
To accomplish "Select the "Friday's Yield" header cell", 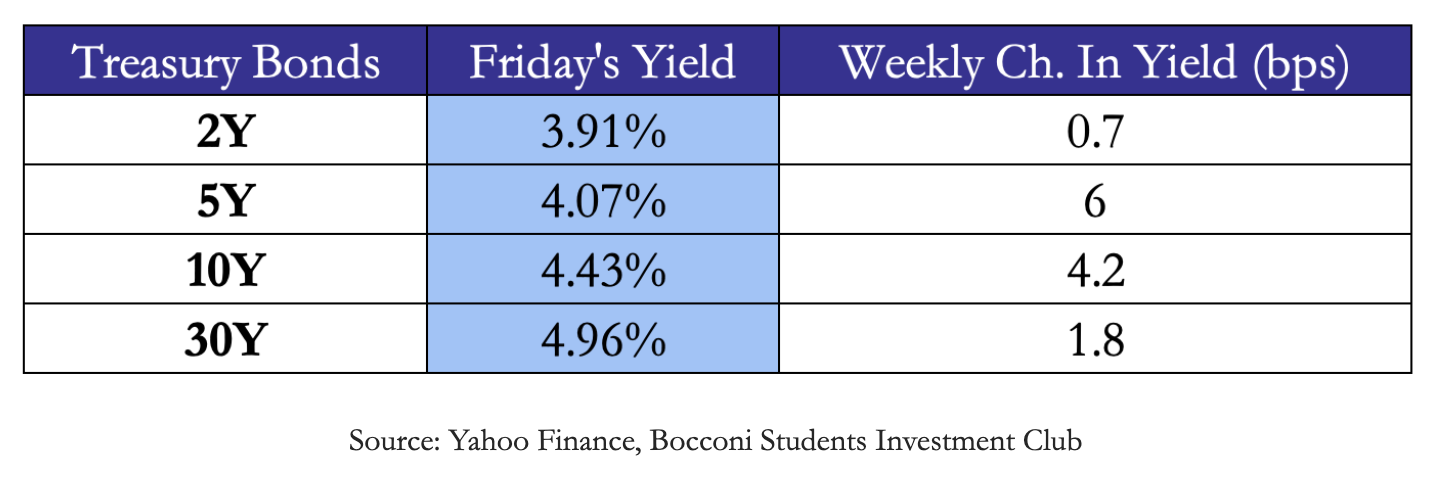I will click(x=602, y=62).
